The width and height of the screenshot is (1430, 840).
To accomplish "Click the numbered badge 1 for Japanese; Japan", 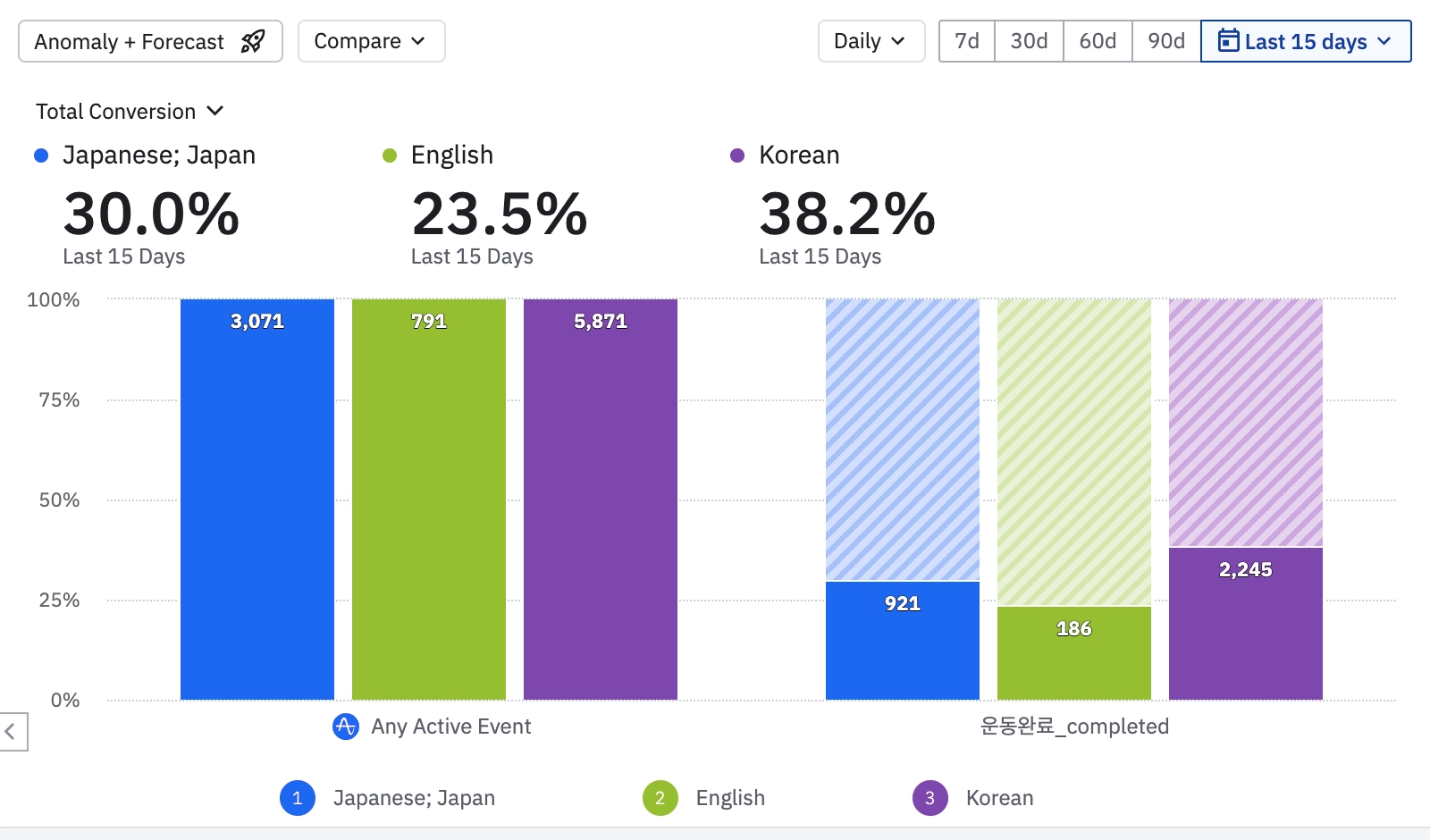I will coord(298,798).
